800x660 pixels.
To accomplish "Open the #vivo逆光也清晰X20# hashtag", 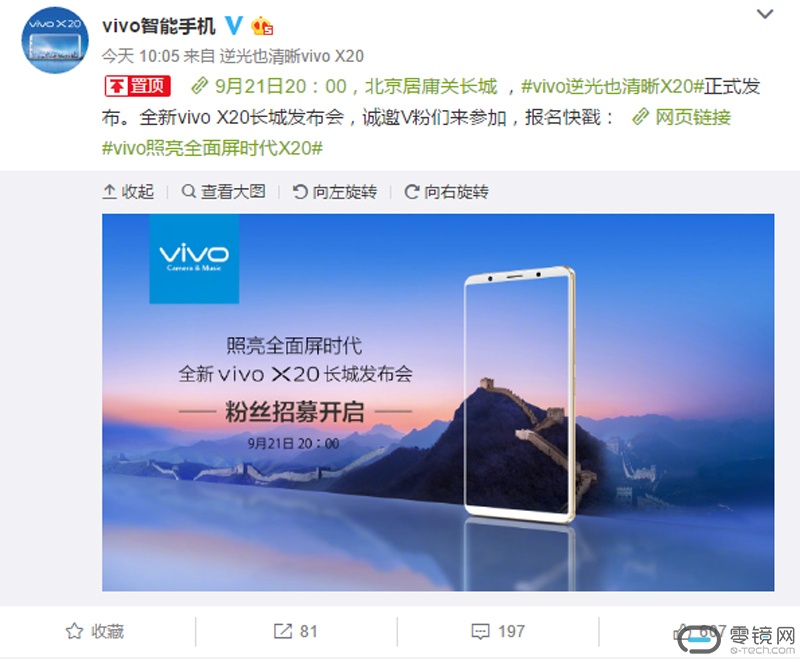I will click(612, 86).
